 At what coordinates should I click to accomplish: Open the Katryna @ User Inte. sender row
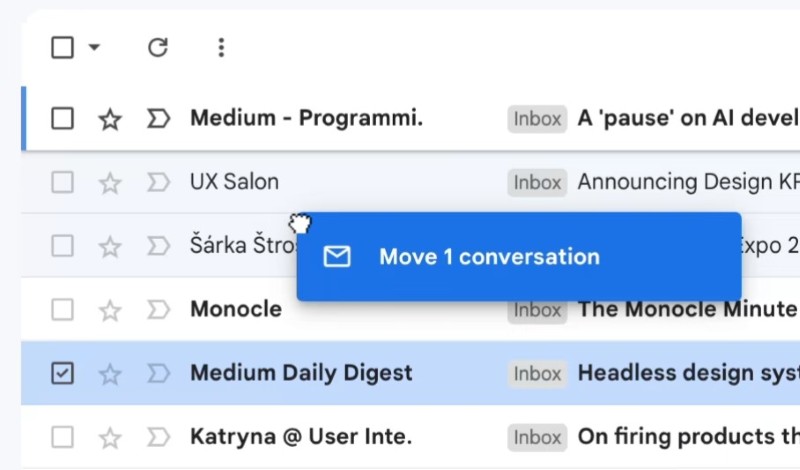[300, 437]
